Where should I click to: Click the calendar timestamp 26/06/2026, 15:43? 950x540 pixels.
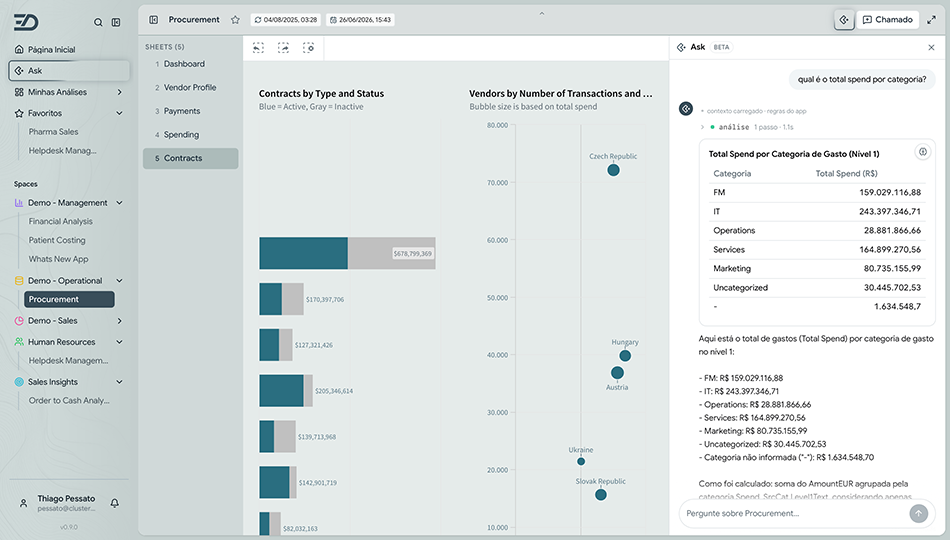pos(360,20)
